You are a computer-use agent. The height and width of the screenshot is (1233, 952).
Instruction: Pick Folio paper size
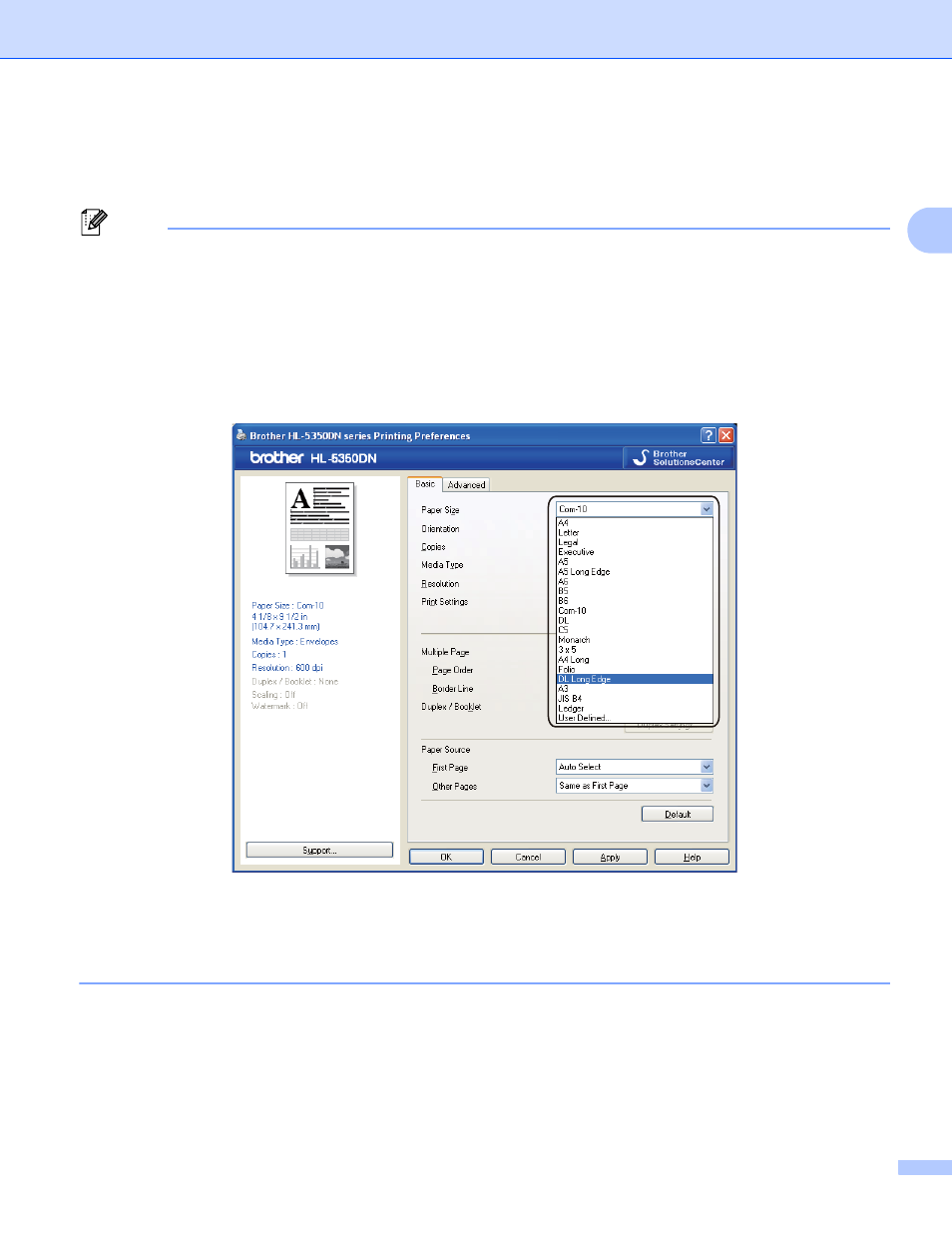pyautogui.click(x=635, y=670)
